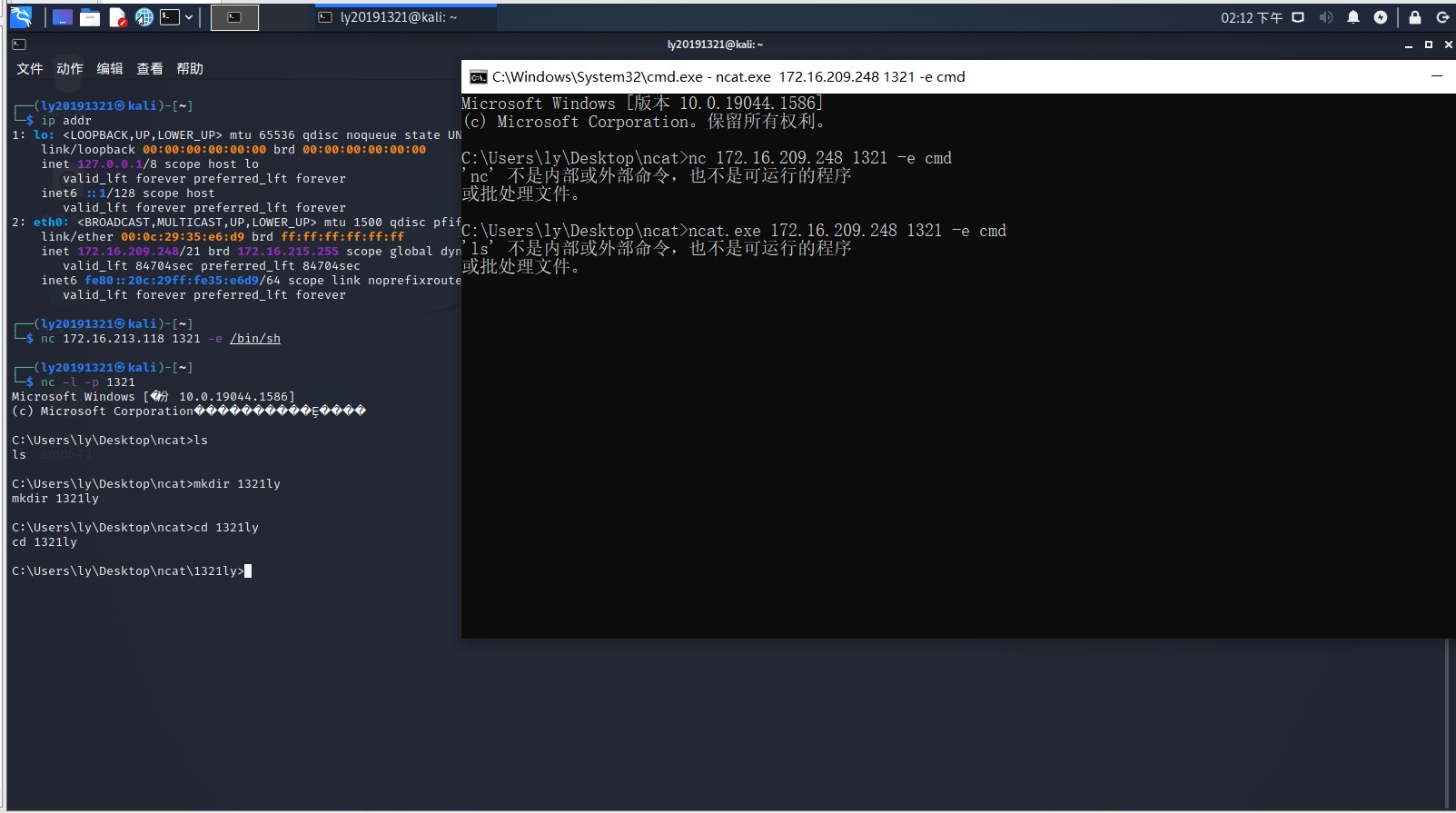The width and height of the screenshot is (1456, 813).
Task: Click the terminal window title icon
Action: (19, 44)
